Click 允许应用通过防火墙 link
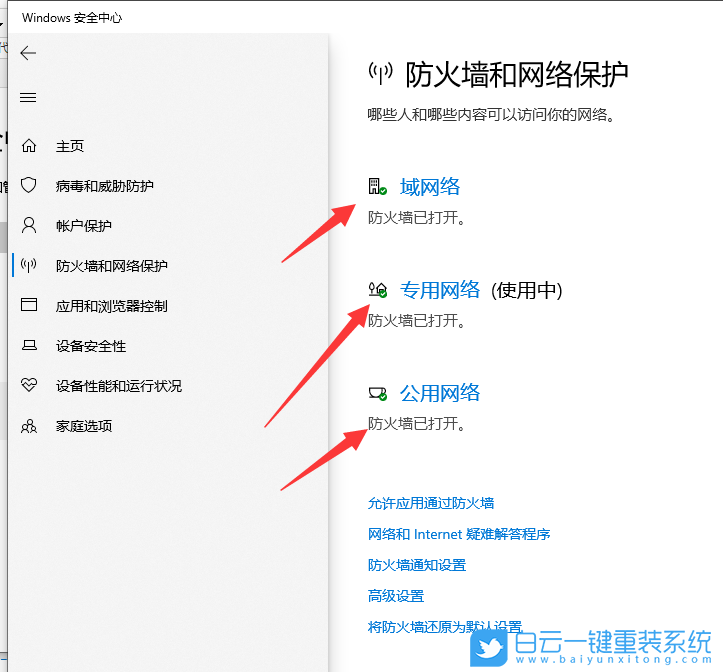Screen dimensions: 723x672 pos(431,503)
